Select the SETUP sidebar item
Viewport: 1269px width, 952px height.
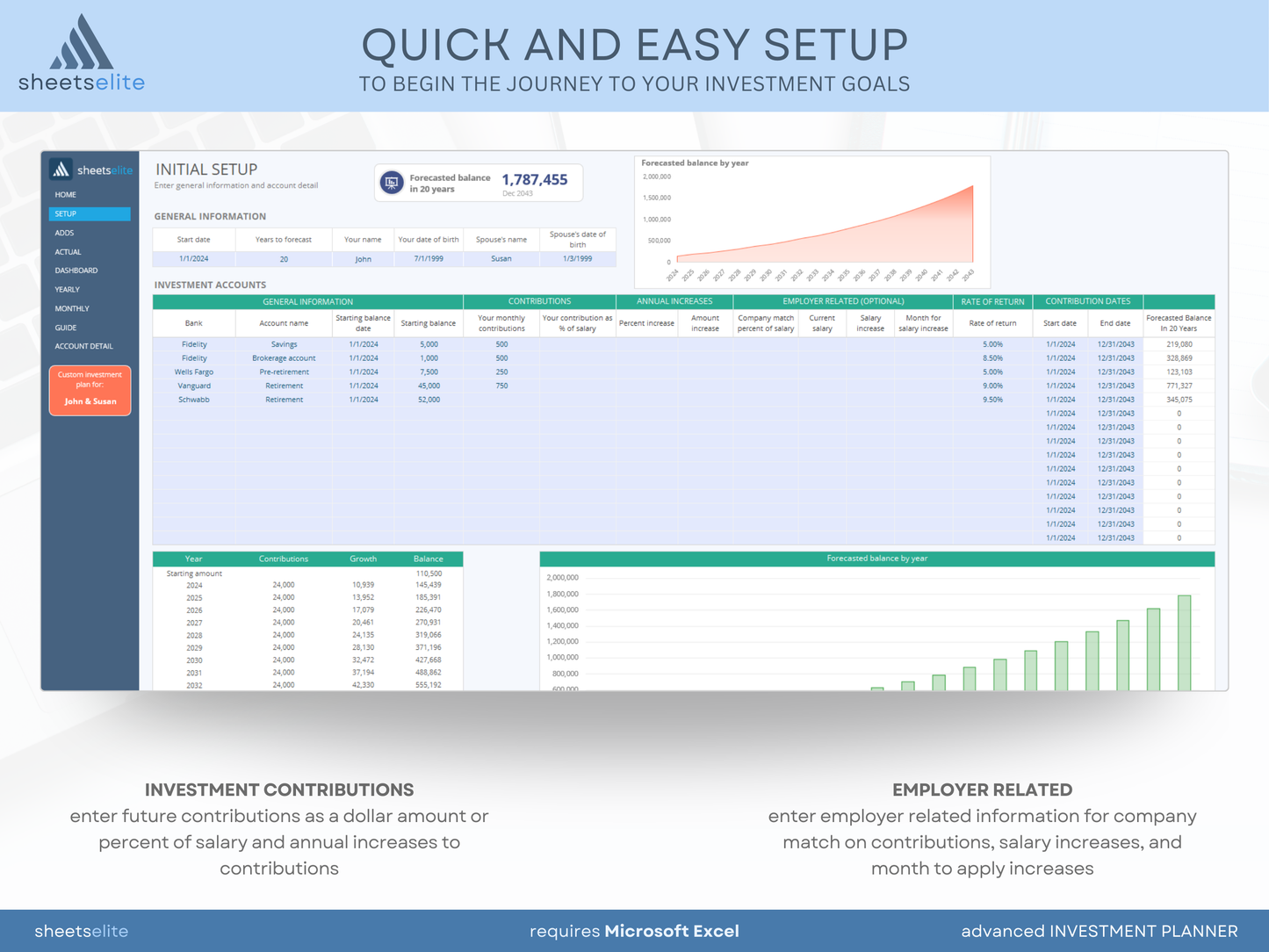[90, 214]
